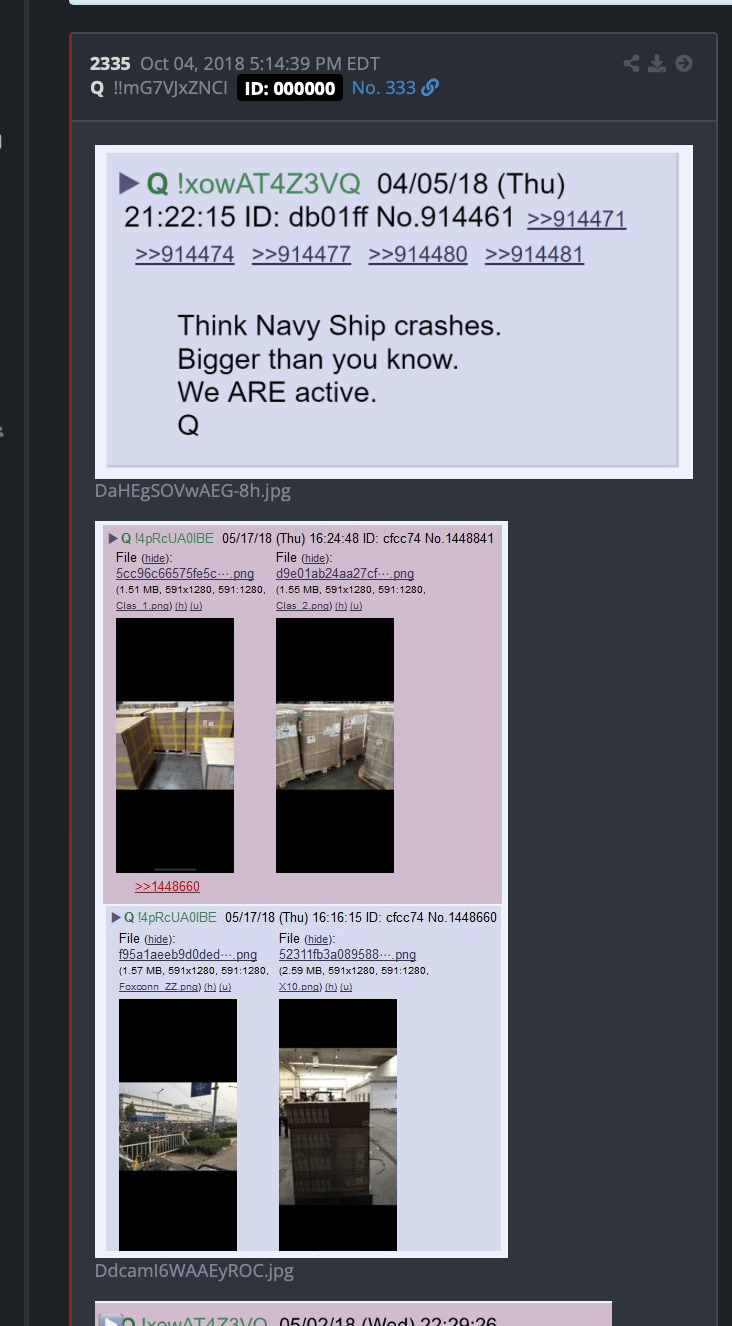The image size is (732, 1326).
Task: Click the post number 2335 heading
Action: [x=110, y=64]
